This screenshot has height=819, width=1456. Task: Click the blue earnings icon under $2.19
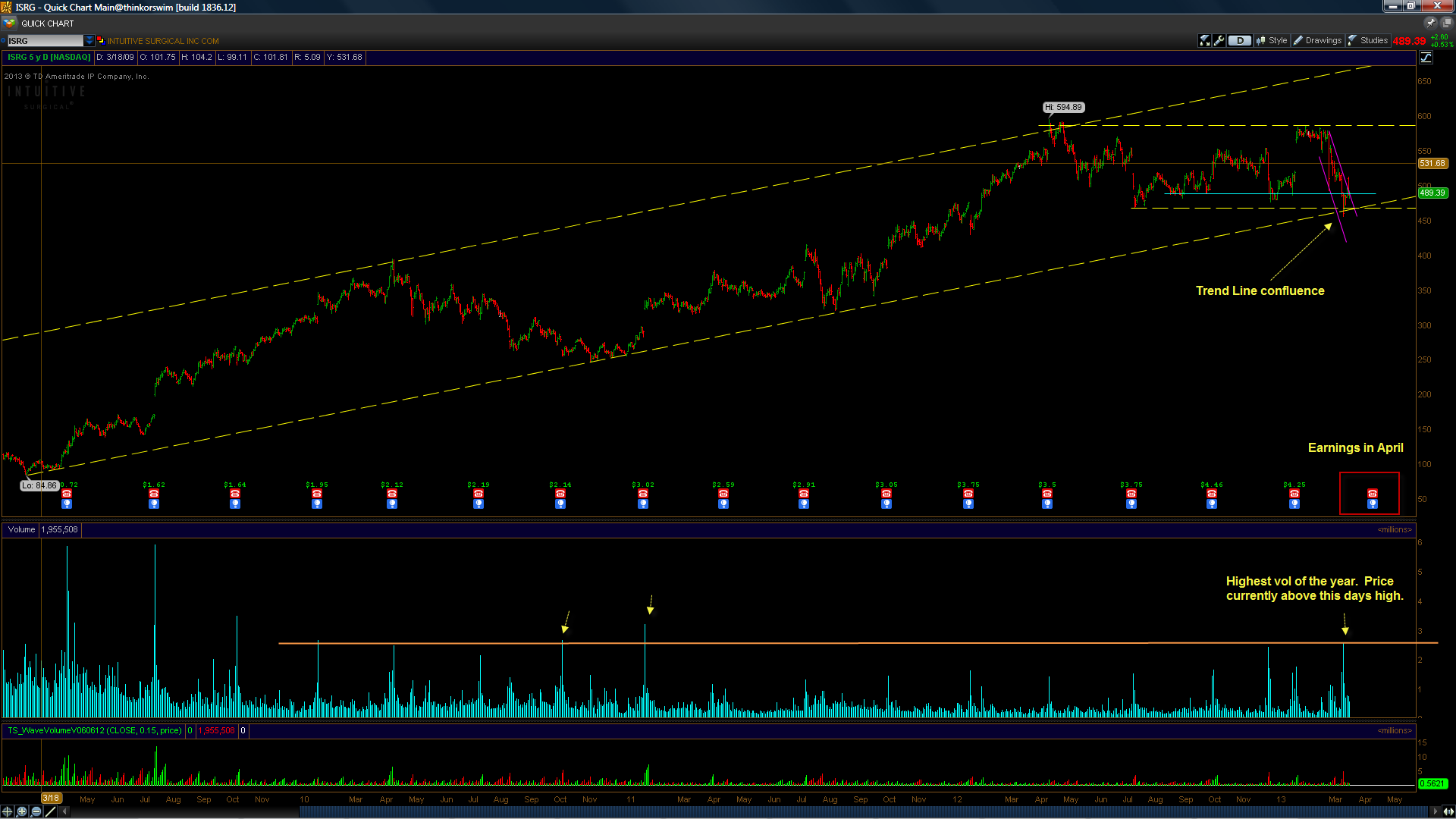[479, 504]
